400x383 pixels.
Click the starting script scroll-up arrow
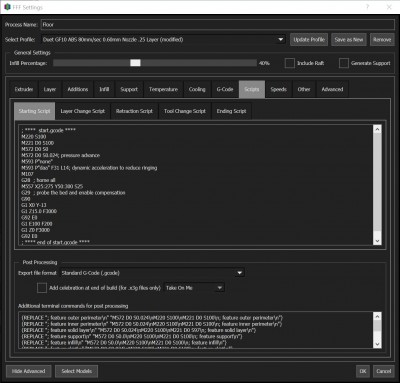pos(377,129)
